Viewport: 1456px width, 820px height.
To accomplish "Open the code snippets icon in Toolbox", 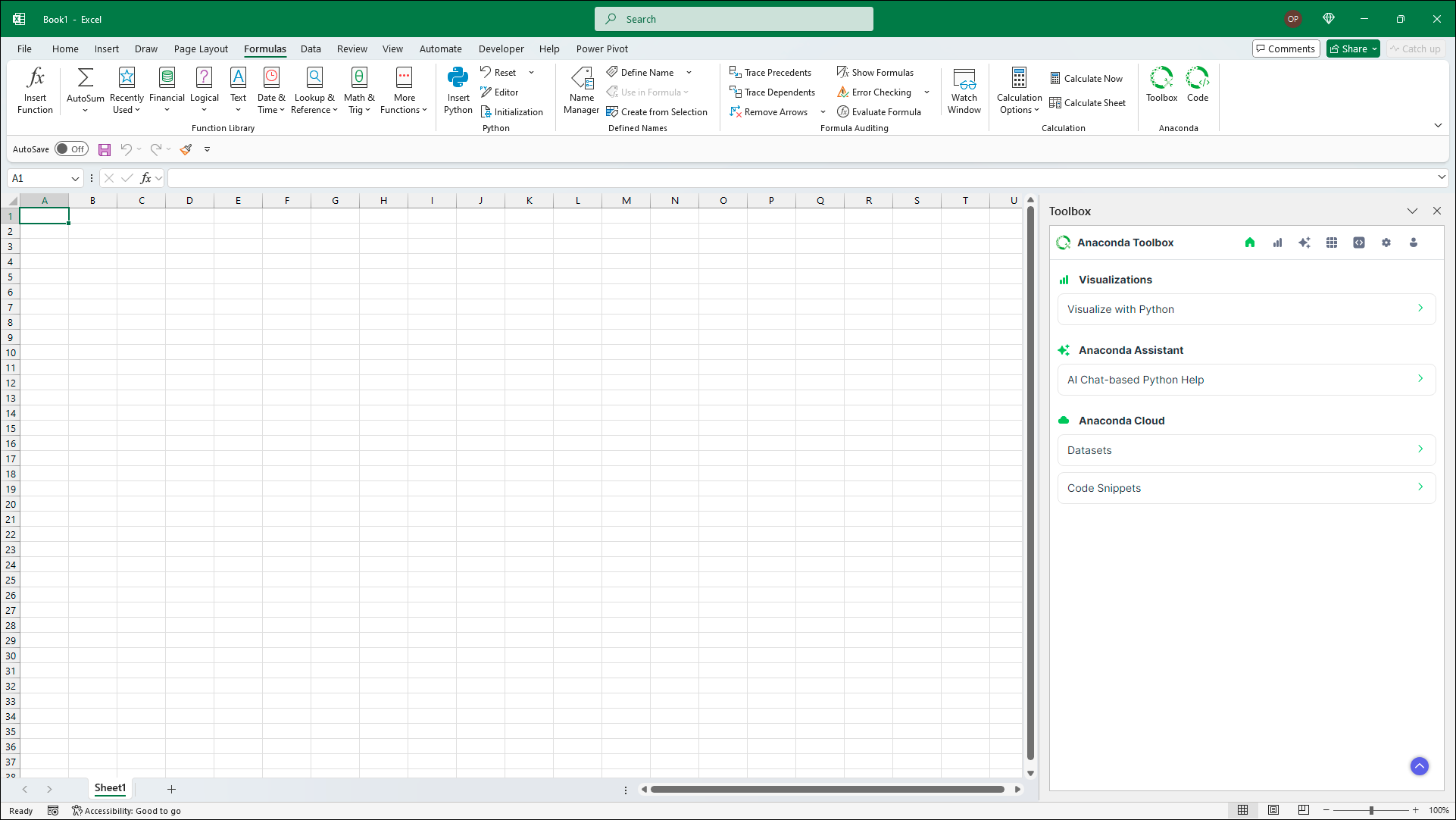I will pyautogui.click(x=1359, y=243).
